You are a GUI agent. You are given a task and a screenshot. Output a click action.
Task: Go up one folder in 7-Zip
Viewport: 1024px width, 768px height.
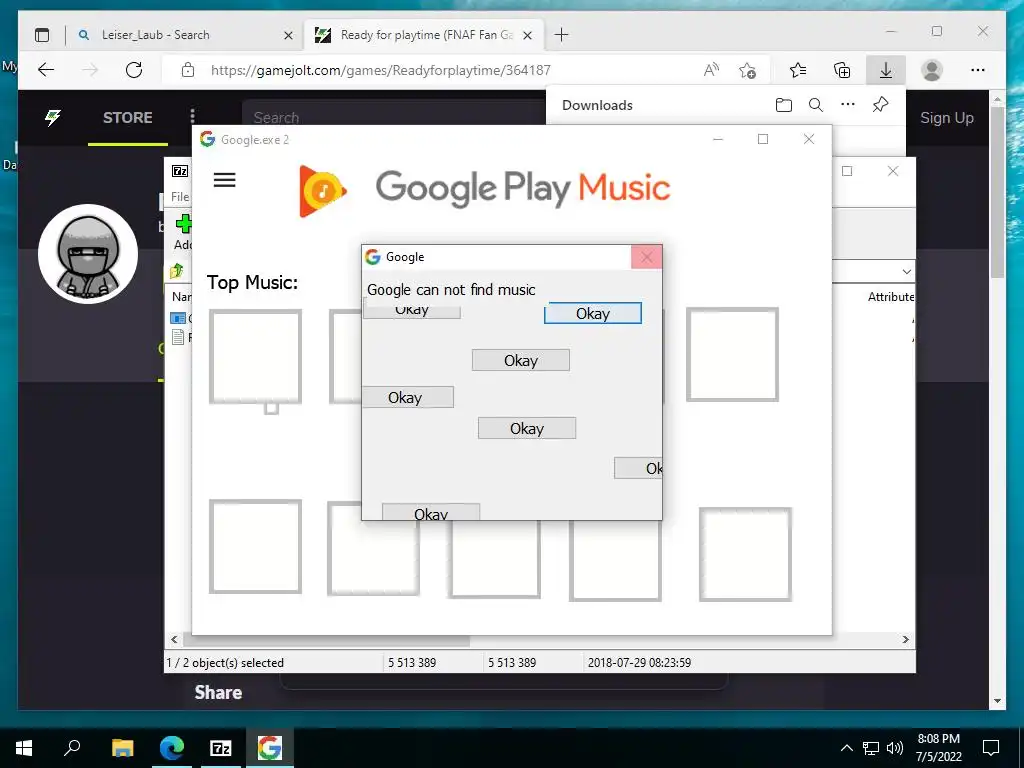click(177, 271)
